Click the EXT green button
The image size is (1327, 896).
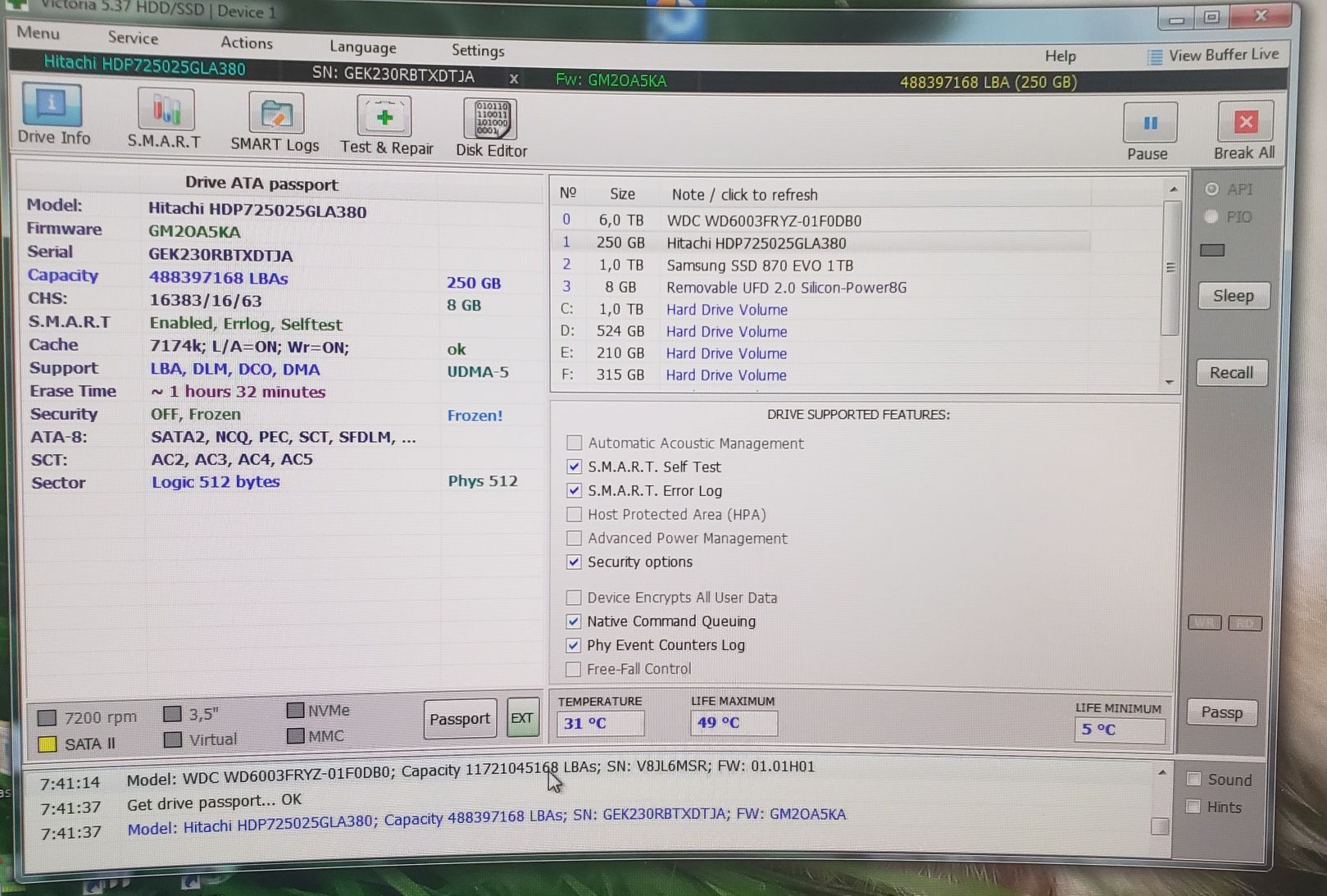522,718
